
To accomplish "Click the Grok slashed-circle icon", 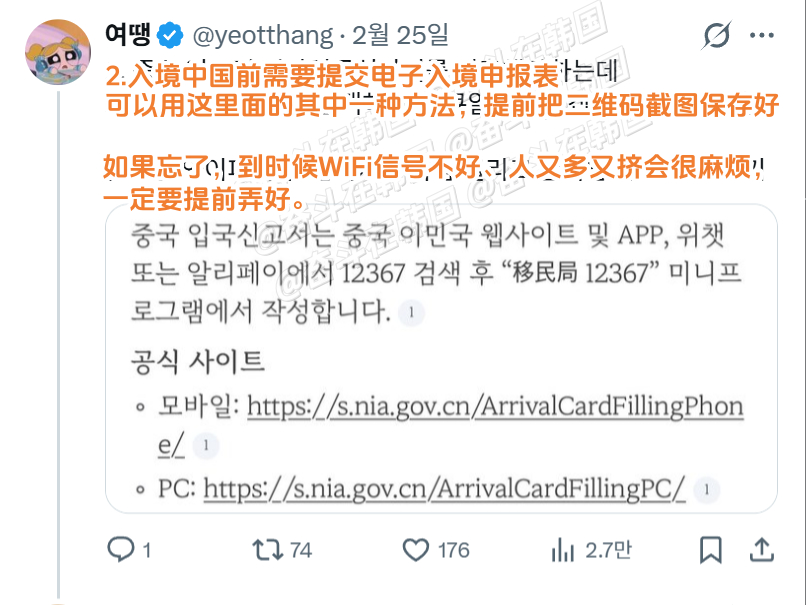I will click(x=717, y=35).
